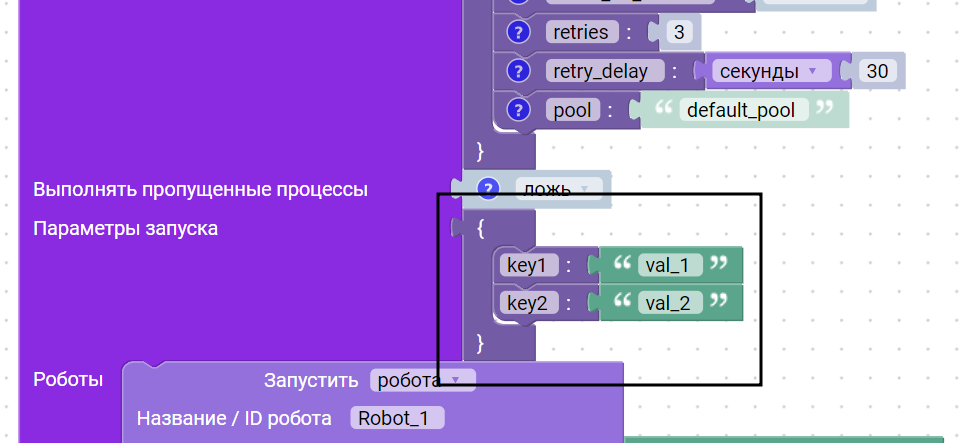
Task: Click help icon before the ложь block
Action: (x=488, y=188)
